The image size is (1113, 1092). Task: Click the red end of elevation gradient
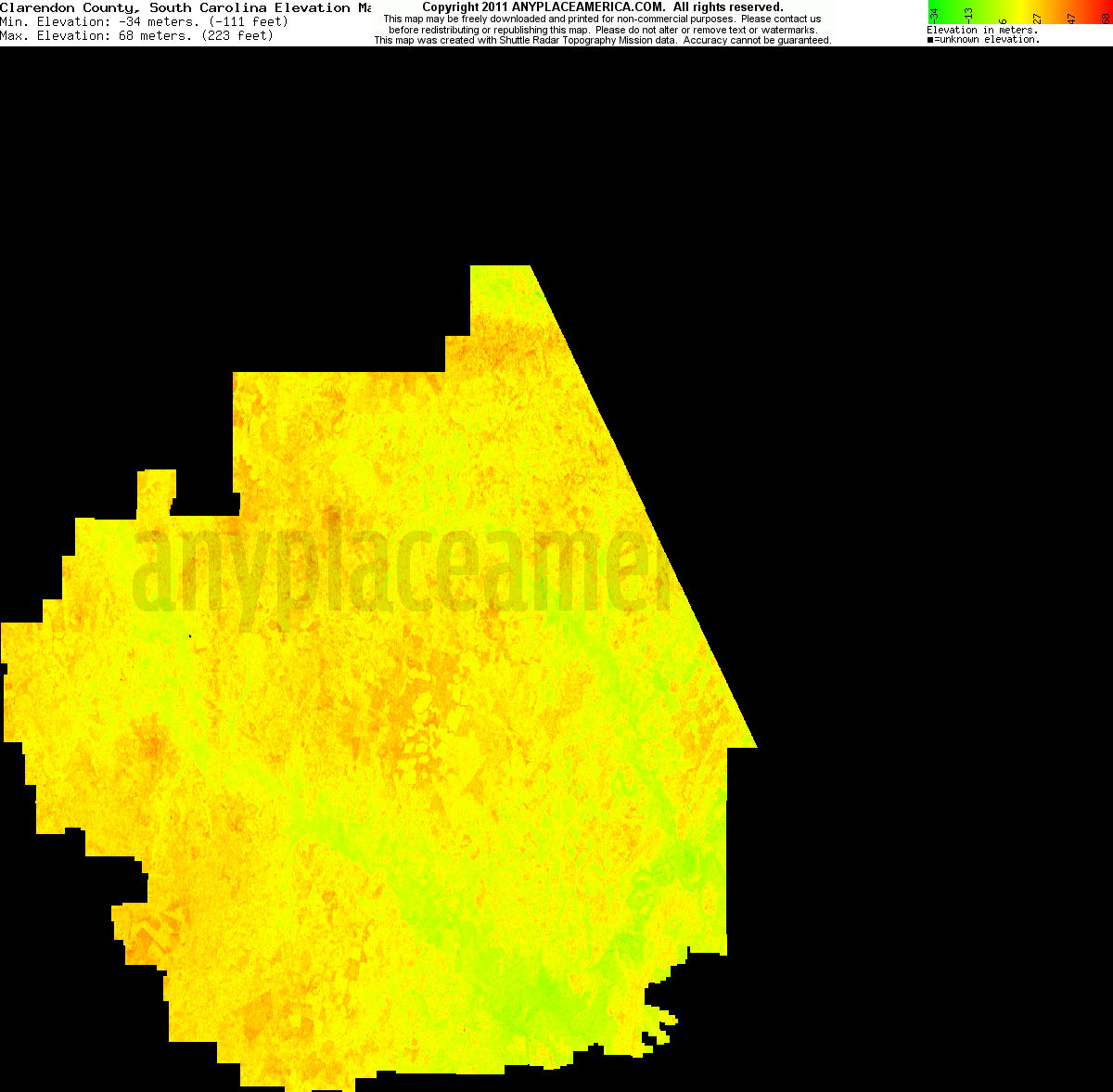1108,7
